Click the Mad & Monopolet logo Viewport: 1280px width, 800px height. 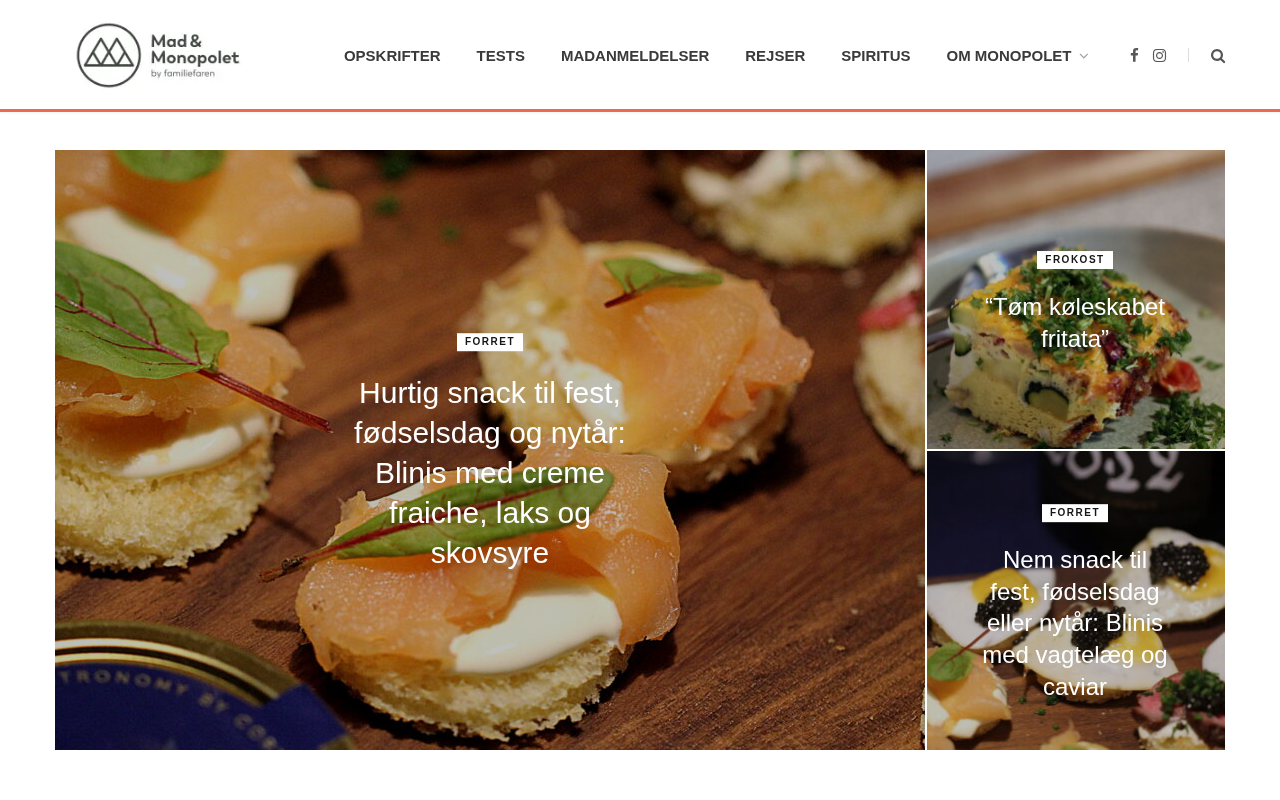click(158, 55)
